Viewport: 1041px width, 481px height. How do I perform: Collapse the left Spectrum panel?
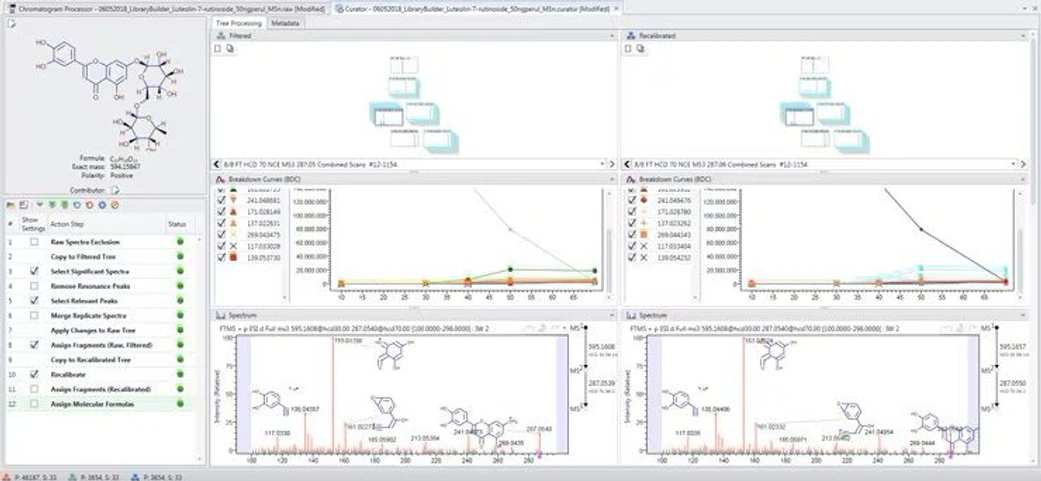(x=611, y=315)
